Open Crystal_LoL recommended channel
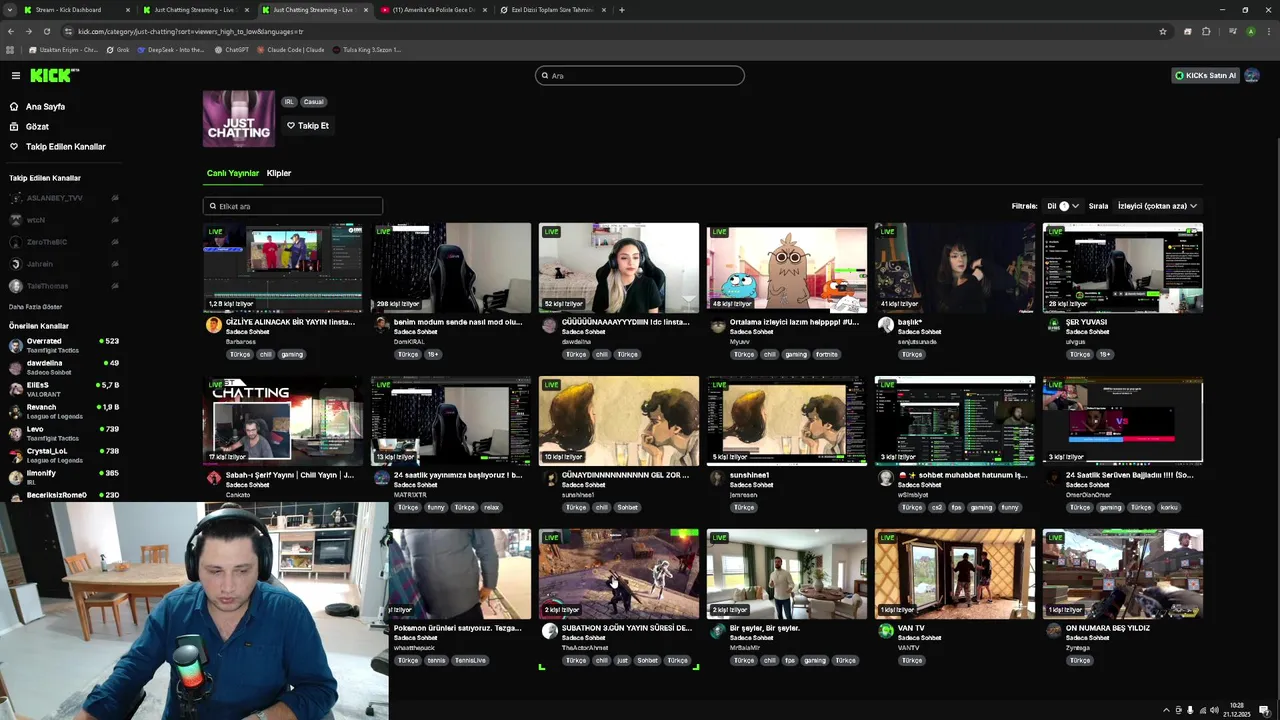The width and height of the screenshot is (1280, 720). 62,455
